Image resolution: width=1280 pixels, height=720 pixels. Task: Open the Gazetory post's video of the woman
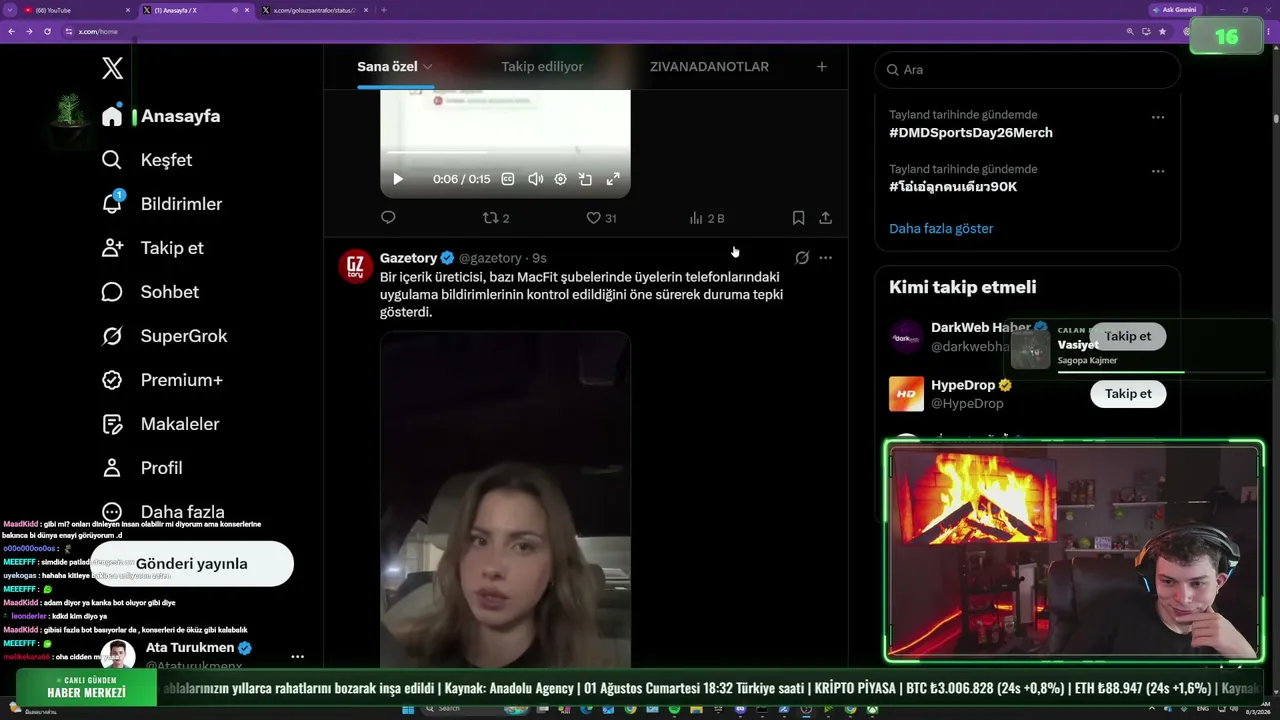(x=505, y=500)
